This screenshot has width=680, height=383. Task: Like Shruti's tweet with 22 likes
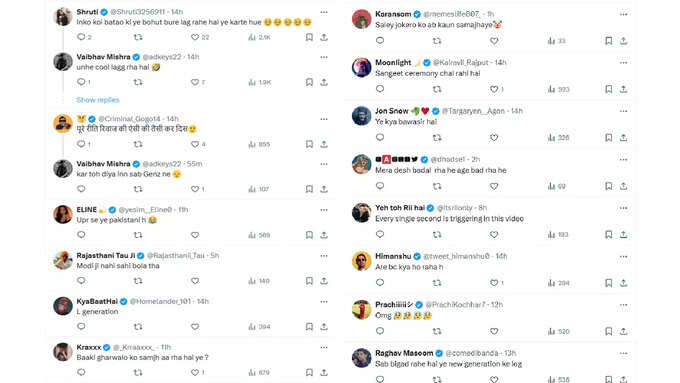[195, 37]
